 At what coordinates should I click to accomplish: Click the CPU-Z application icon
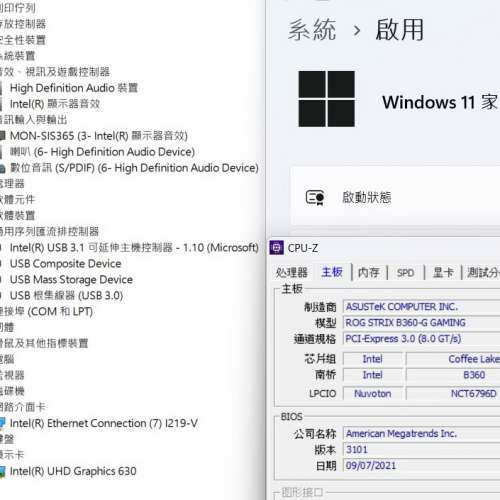tap(276, 248)
